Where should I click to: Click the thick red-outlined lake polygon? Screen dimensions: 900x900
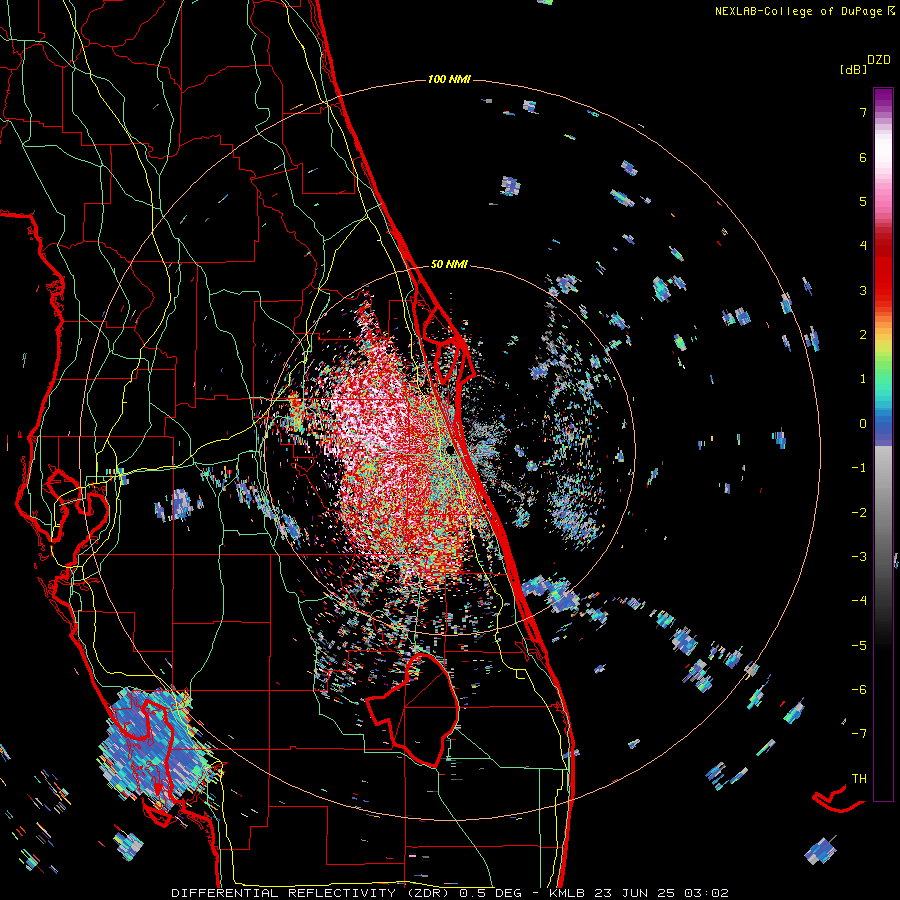(x=413, y=709)
